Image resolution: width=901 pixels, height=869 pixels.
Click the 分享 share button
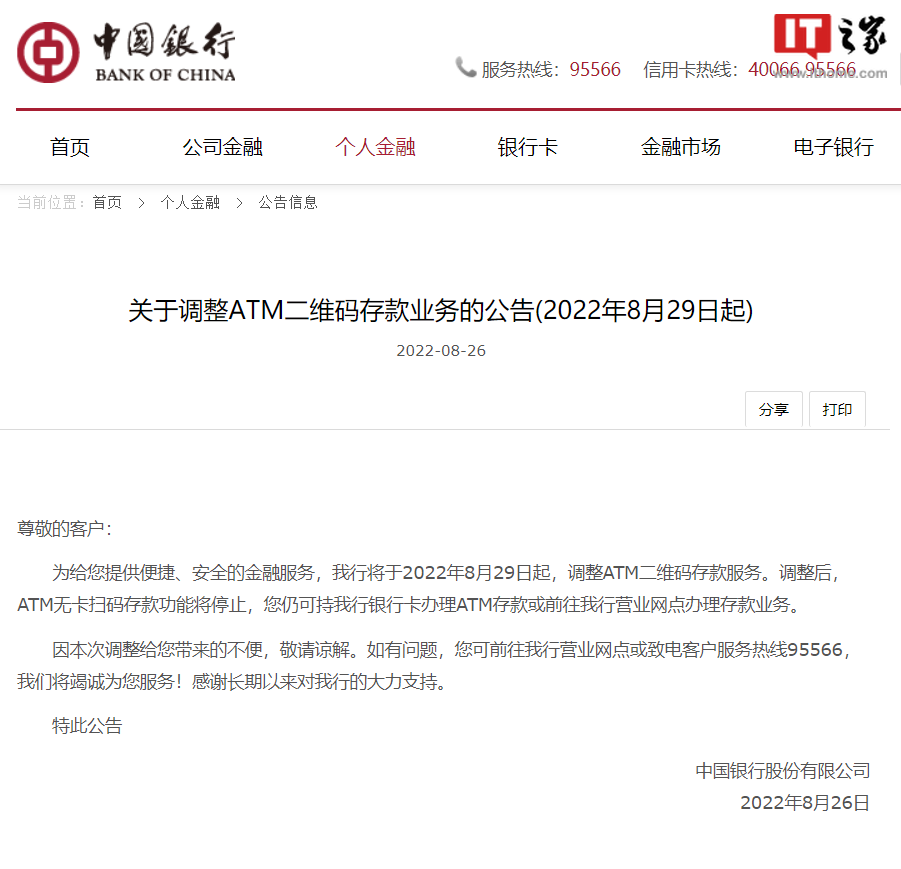pyautogui.click(x=773, y=409)
